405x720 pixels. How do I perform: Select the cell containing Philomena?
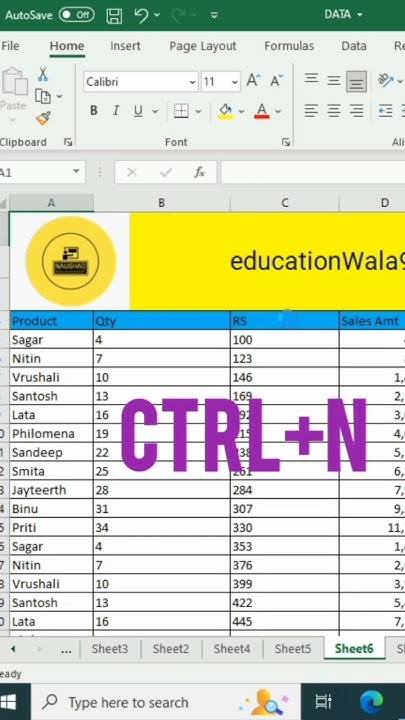coord(51,433)
